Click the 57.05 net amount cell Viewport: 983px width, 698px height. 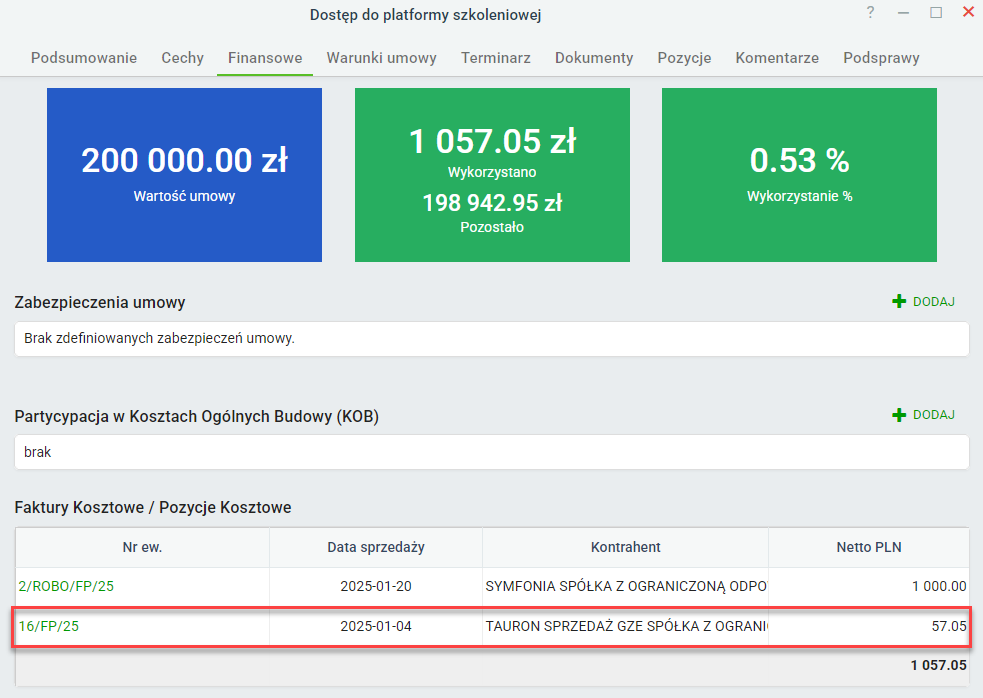(869, 627)
